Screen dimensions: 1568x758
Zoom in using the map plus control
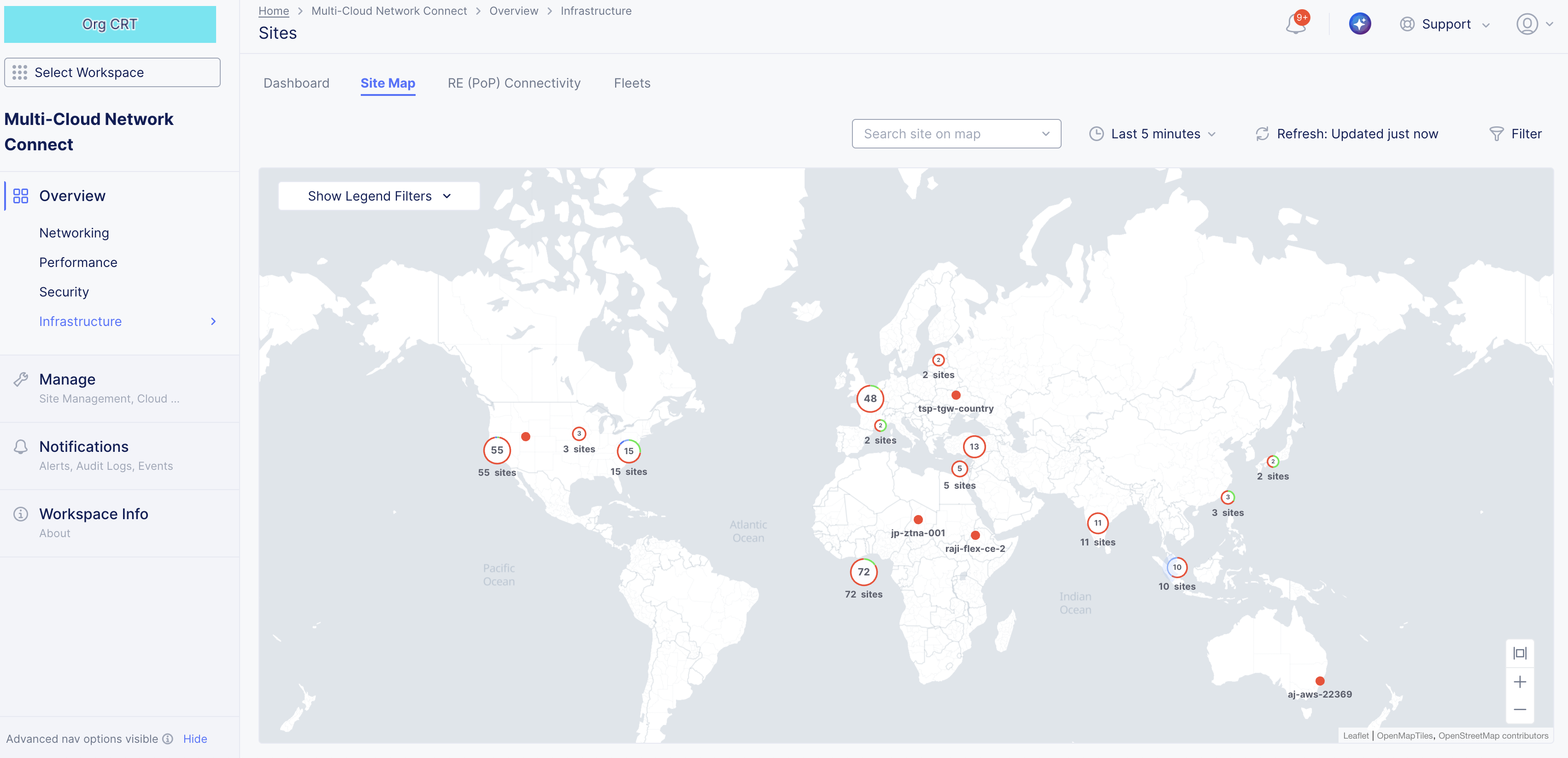coord(1521,682)
